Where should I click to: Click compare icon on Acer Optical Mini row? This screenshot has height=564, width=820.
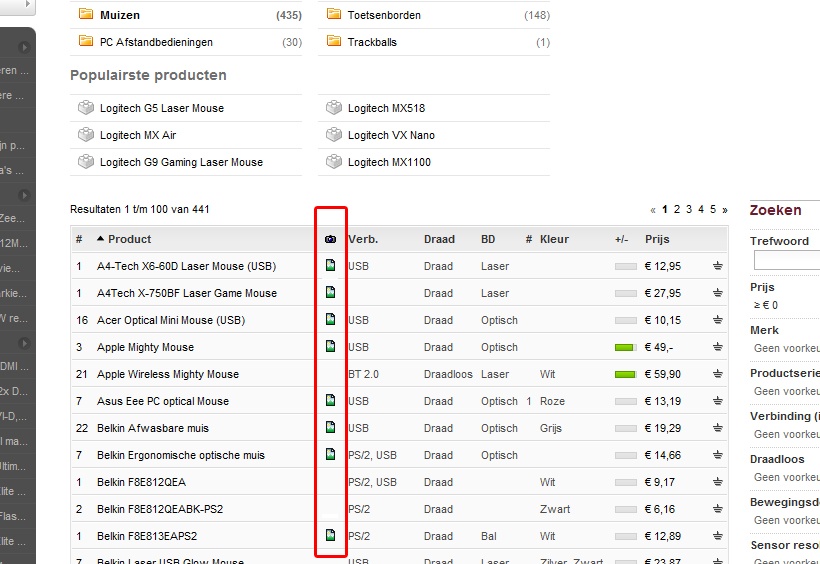tap(718, 320)
